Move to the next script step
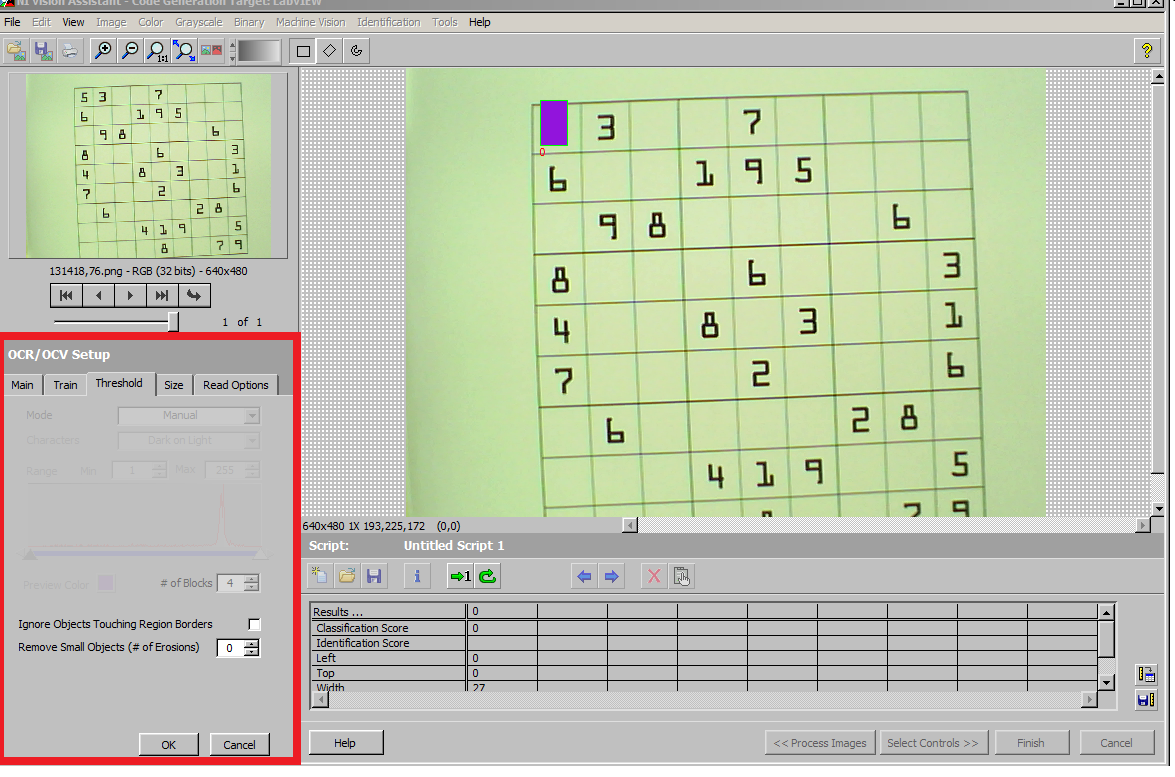 (611, 576)
